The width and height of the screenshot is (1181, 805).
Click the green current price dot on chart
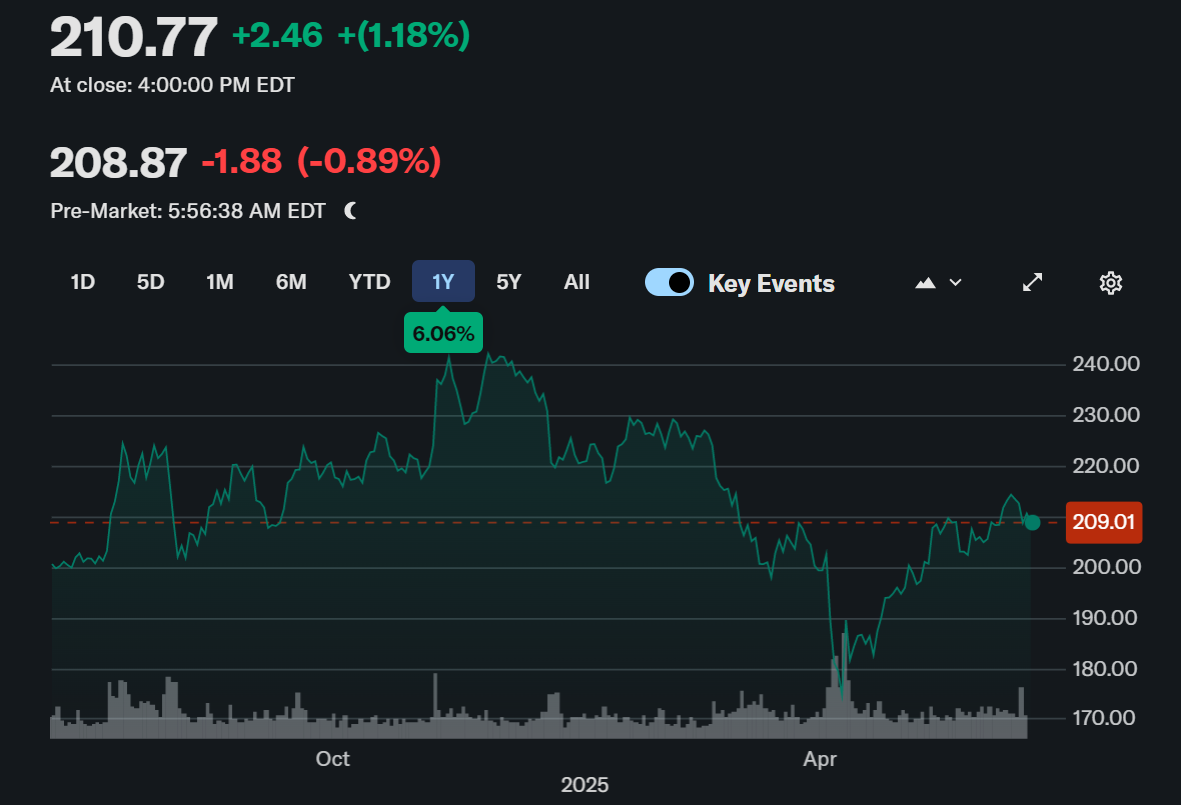click(x=1032, y=522)
